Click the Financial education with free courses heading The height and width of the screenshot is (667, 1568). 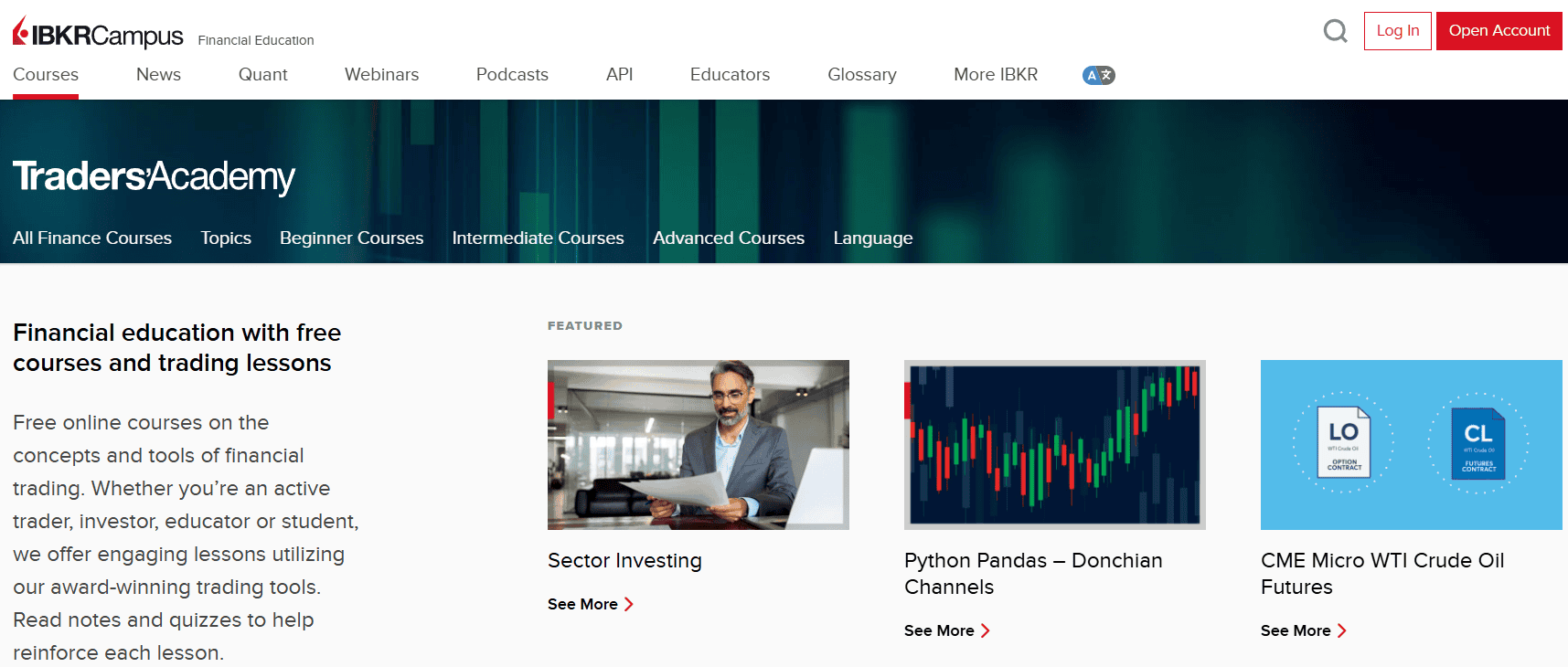point(177,347)
